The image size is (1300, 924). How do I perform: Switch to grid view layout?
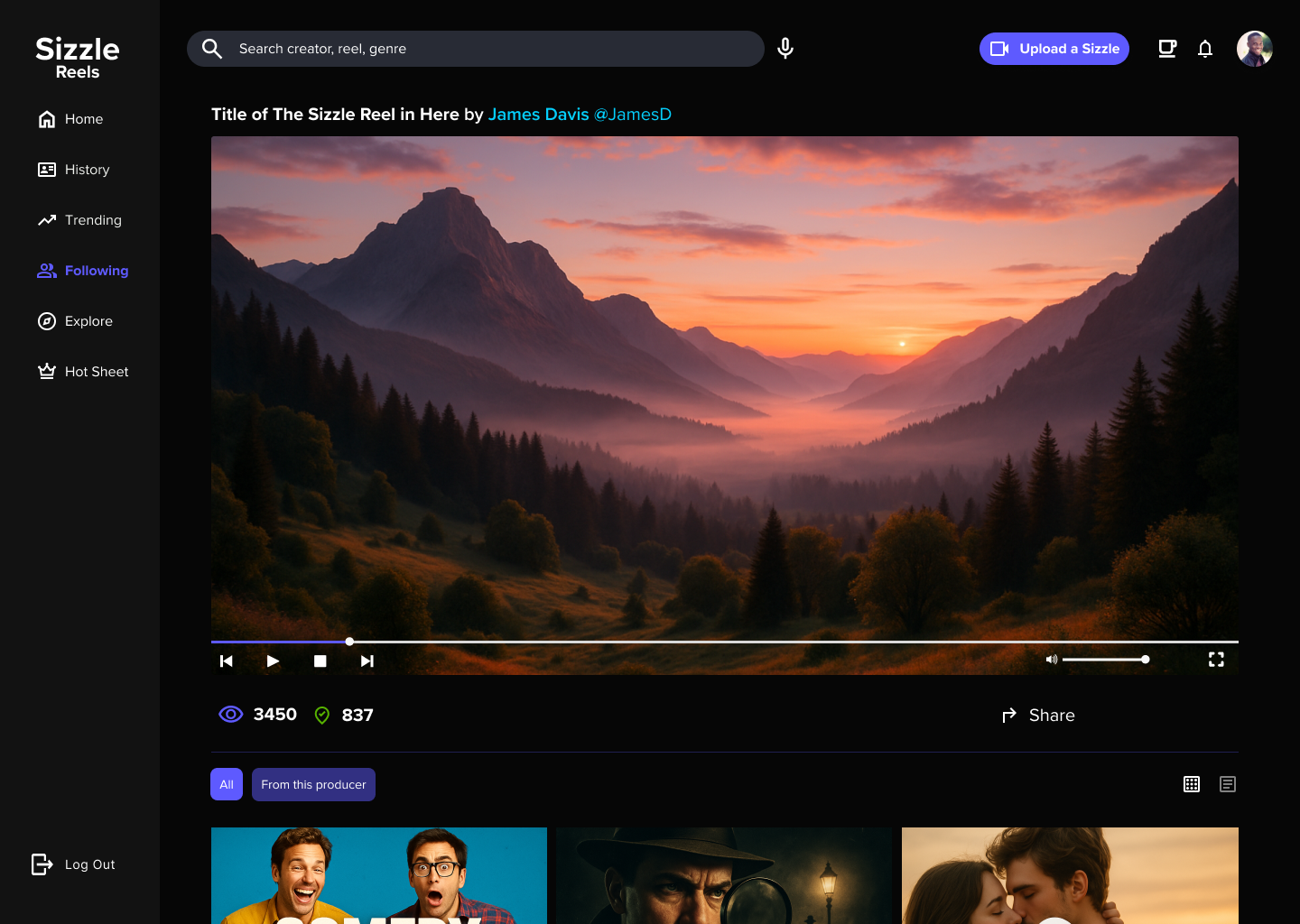click(x=1191, y=784)
